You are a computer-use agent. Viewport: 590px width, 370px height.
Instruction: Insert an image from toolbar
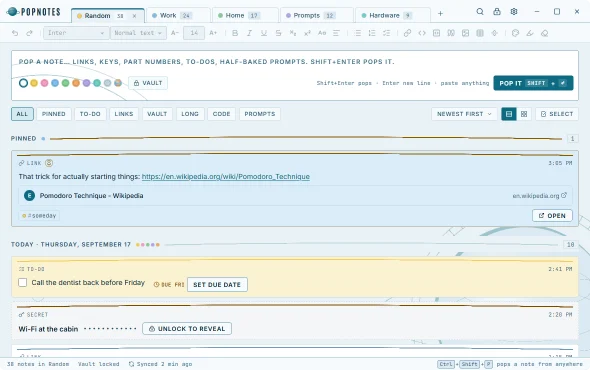(465, 33)
